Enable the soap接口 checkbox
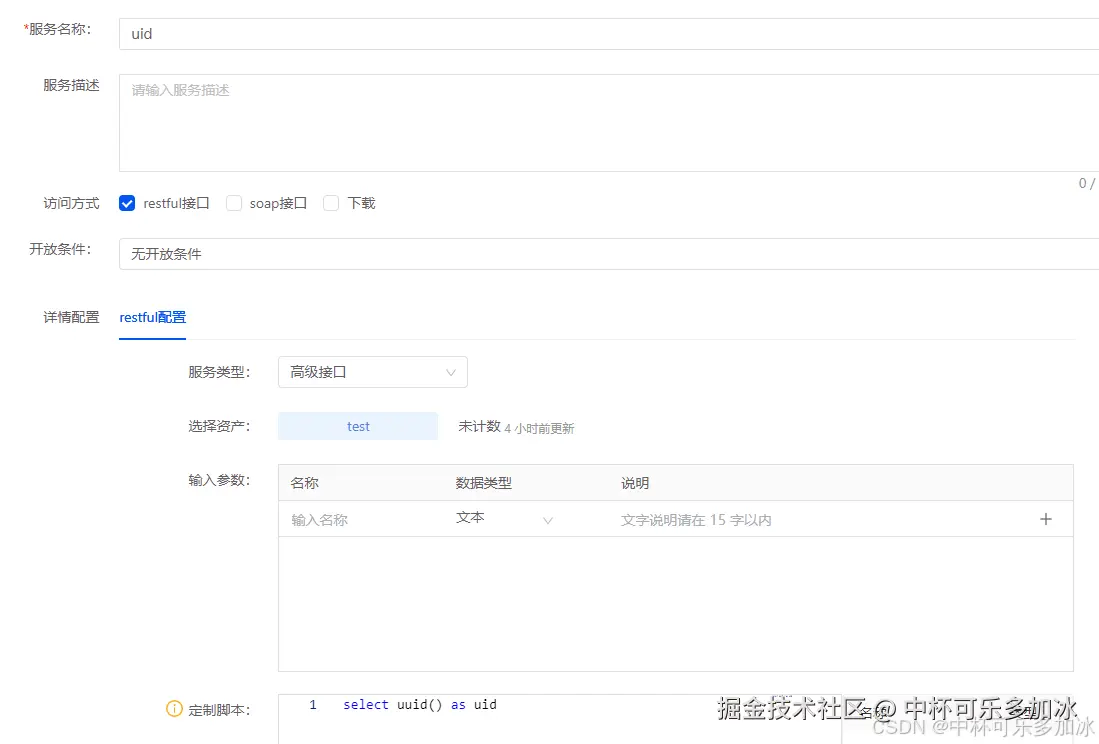The height and width of the screenshot is (744, 1099). click(233, 202)
